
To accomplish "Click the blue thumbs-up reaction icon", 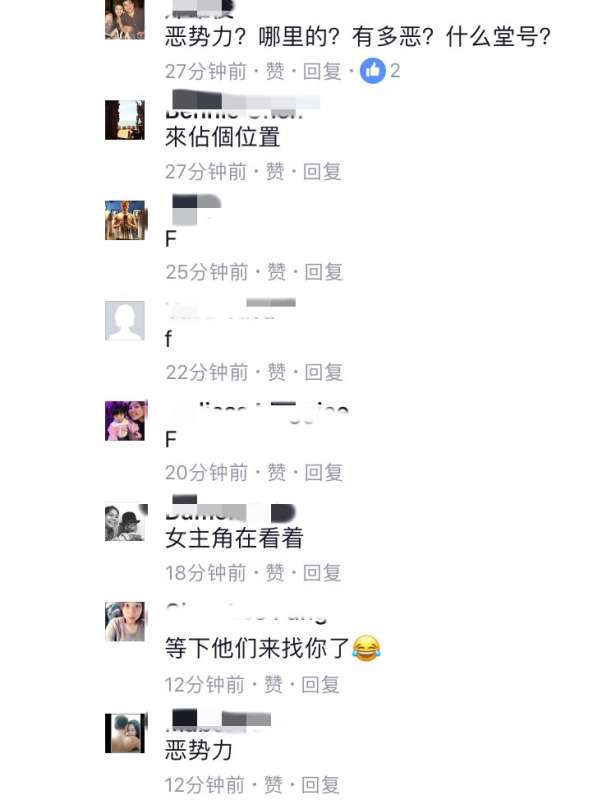I will (373, 70).
